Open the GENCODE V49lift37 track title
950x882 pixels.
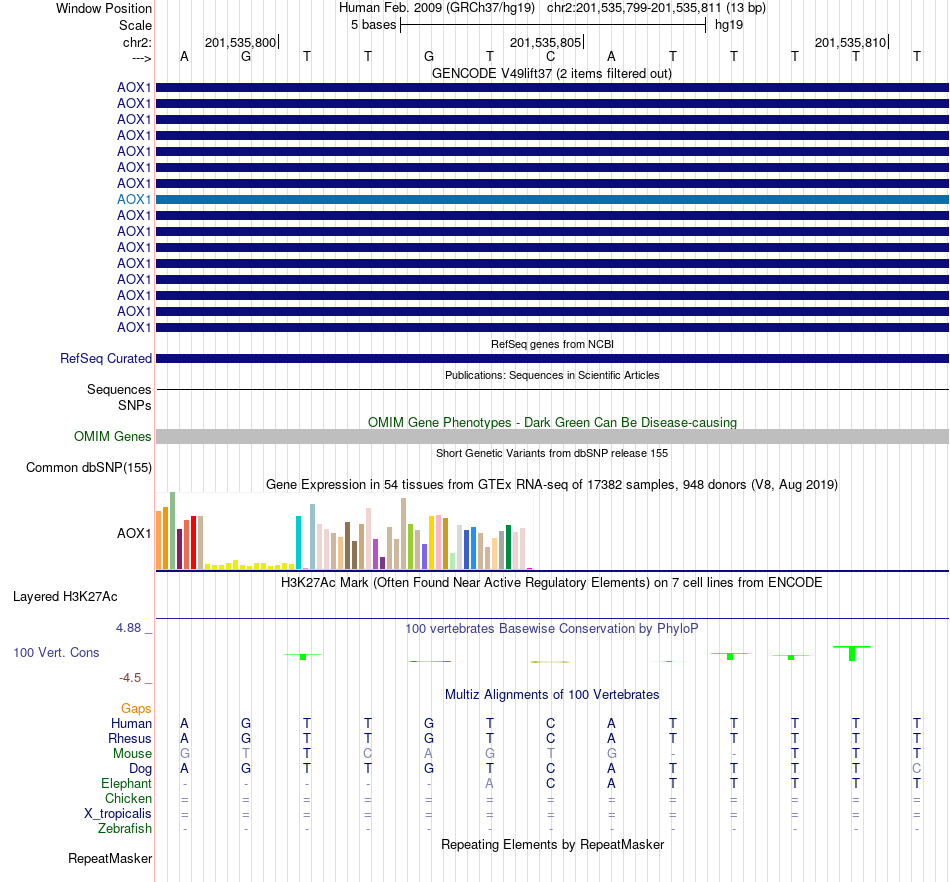pyautogui.click(x=551, y=73)
